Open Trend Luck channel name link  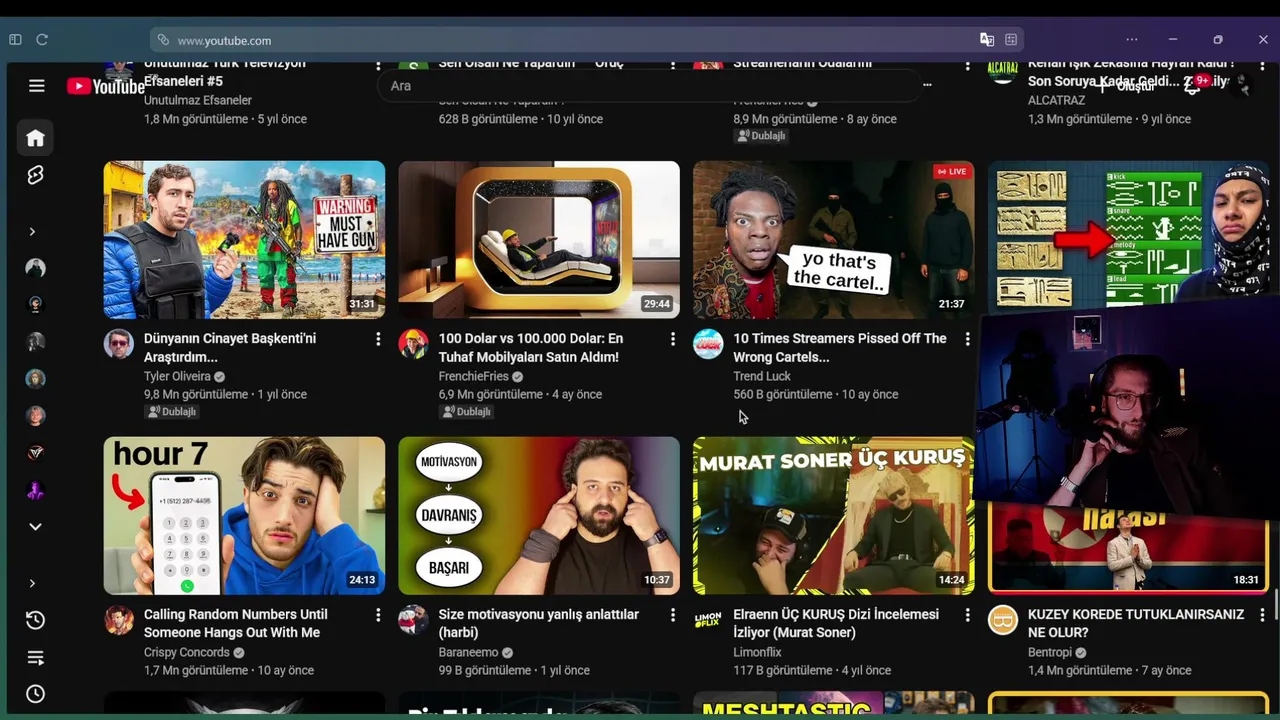point(762,376)
